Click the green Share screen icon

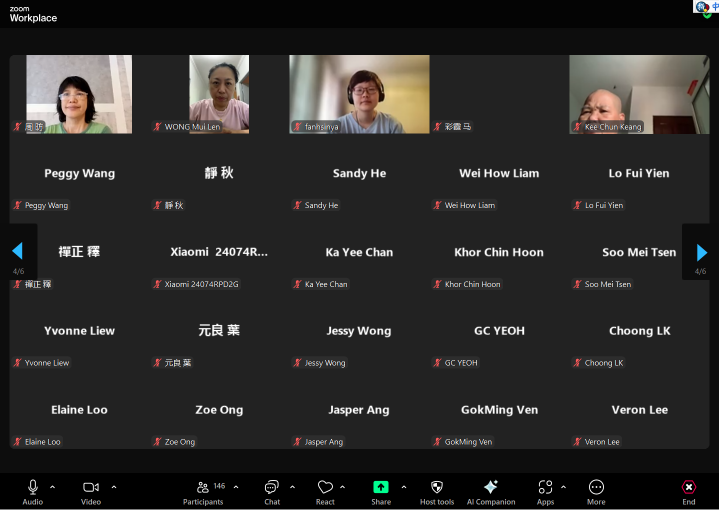pos(381,487)
